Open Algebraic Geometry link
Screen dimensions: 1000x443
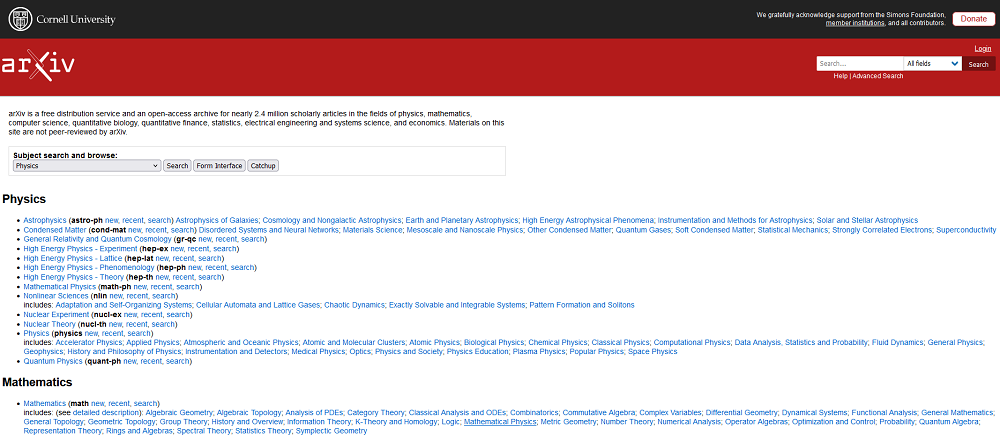(180, 412)
